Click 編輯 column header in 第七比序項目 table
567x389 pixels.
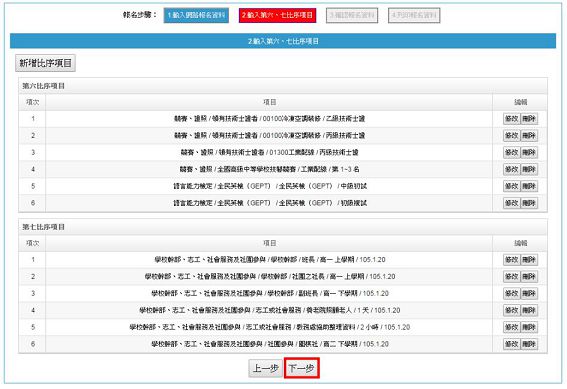[520, 243]
